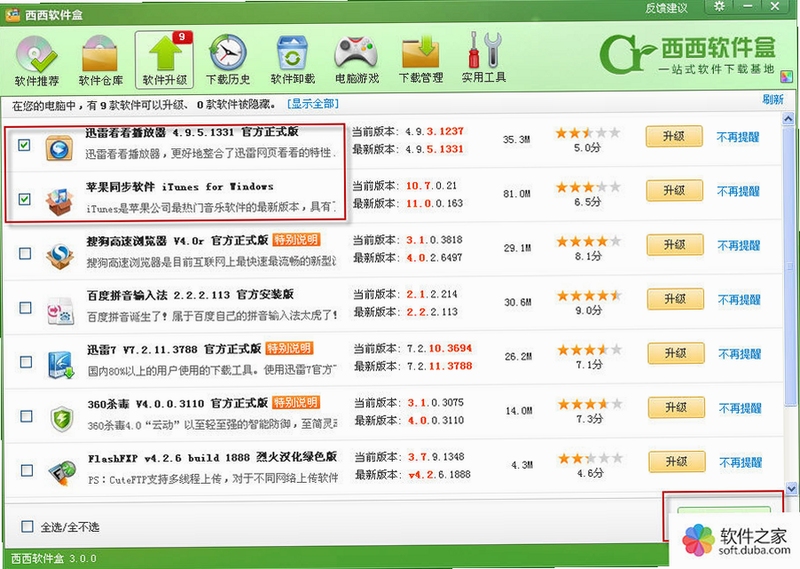Click the star rating of 迅雷看看播放器

coord(587,133)
